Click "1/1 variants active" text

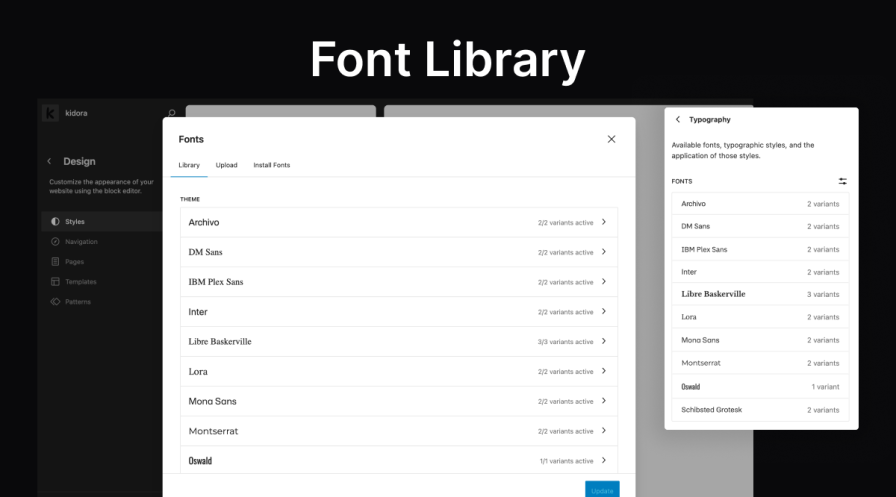[566, 461]
